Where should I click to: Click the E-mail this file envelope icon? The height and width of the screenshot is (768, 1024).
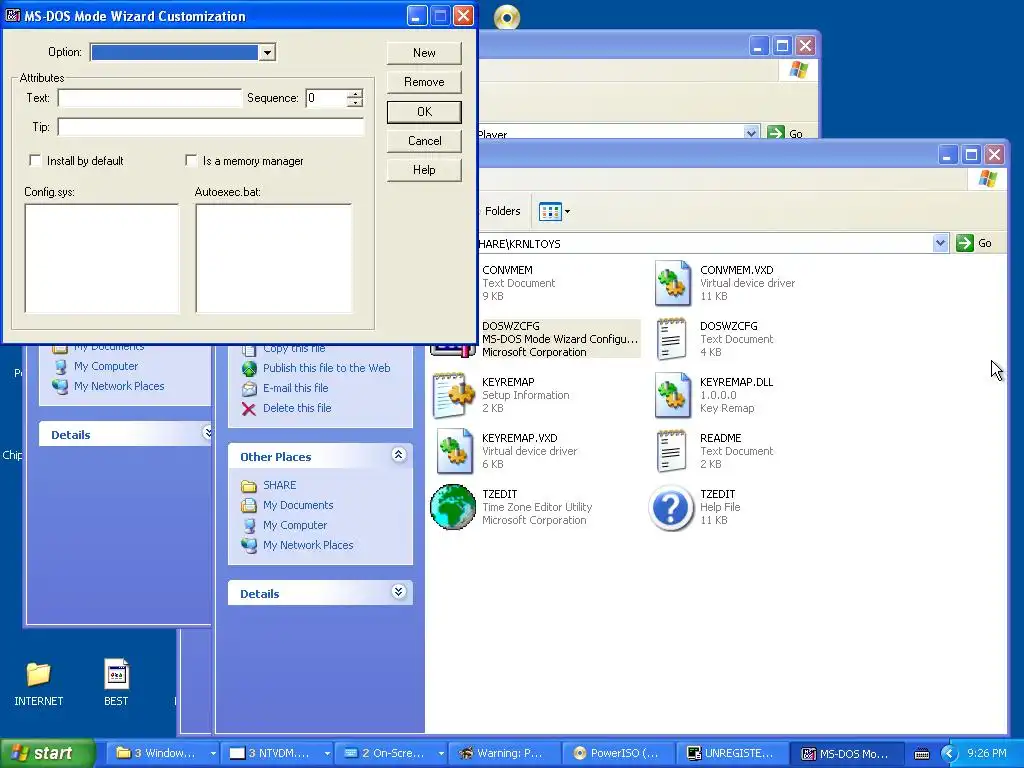pos(249,389)
